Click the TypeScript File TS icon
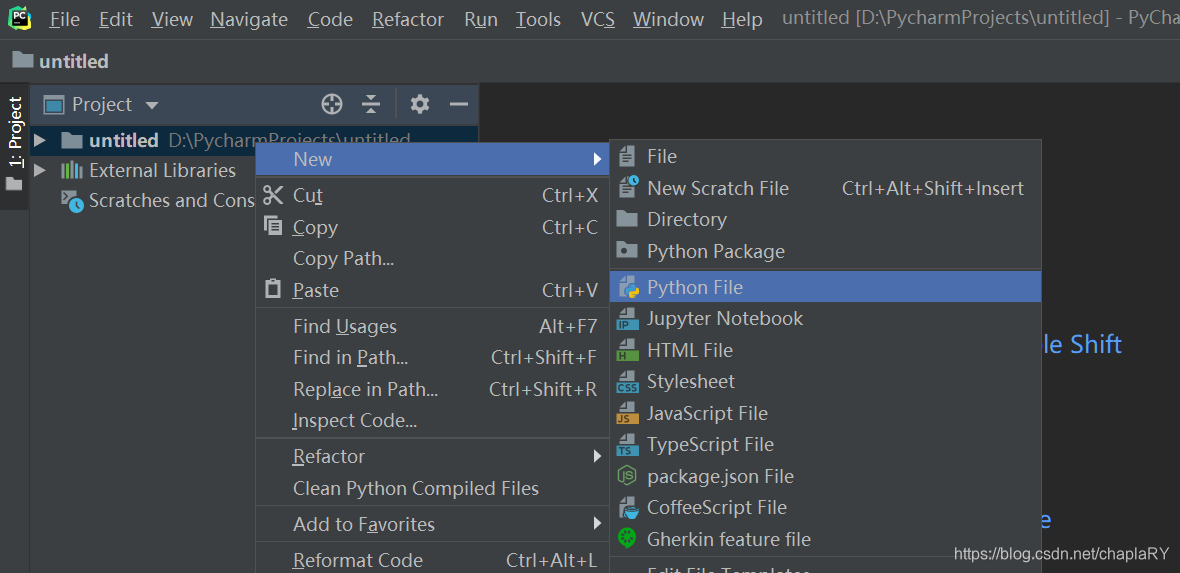Screen dimensions: 1180x573 pos(628,445)
